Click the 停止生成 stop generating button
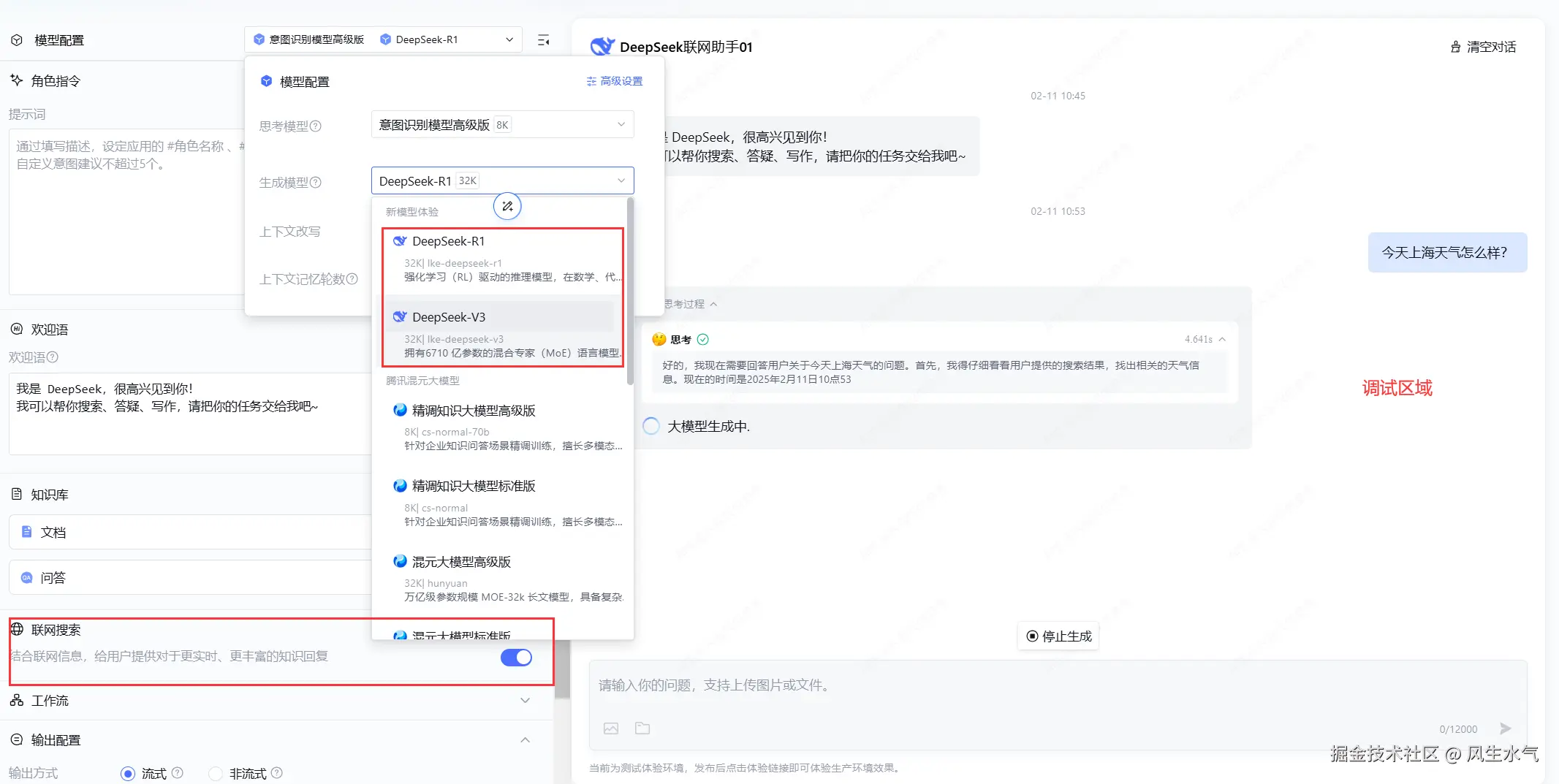The width and height of the screenshot is (1559, 784). coord(1058,636)
